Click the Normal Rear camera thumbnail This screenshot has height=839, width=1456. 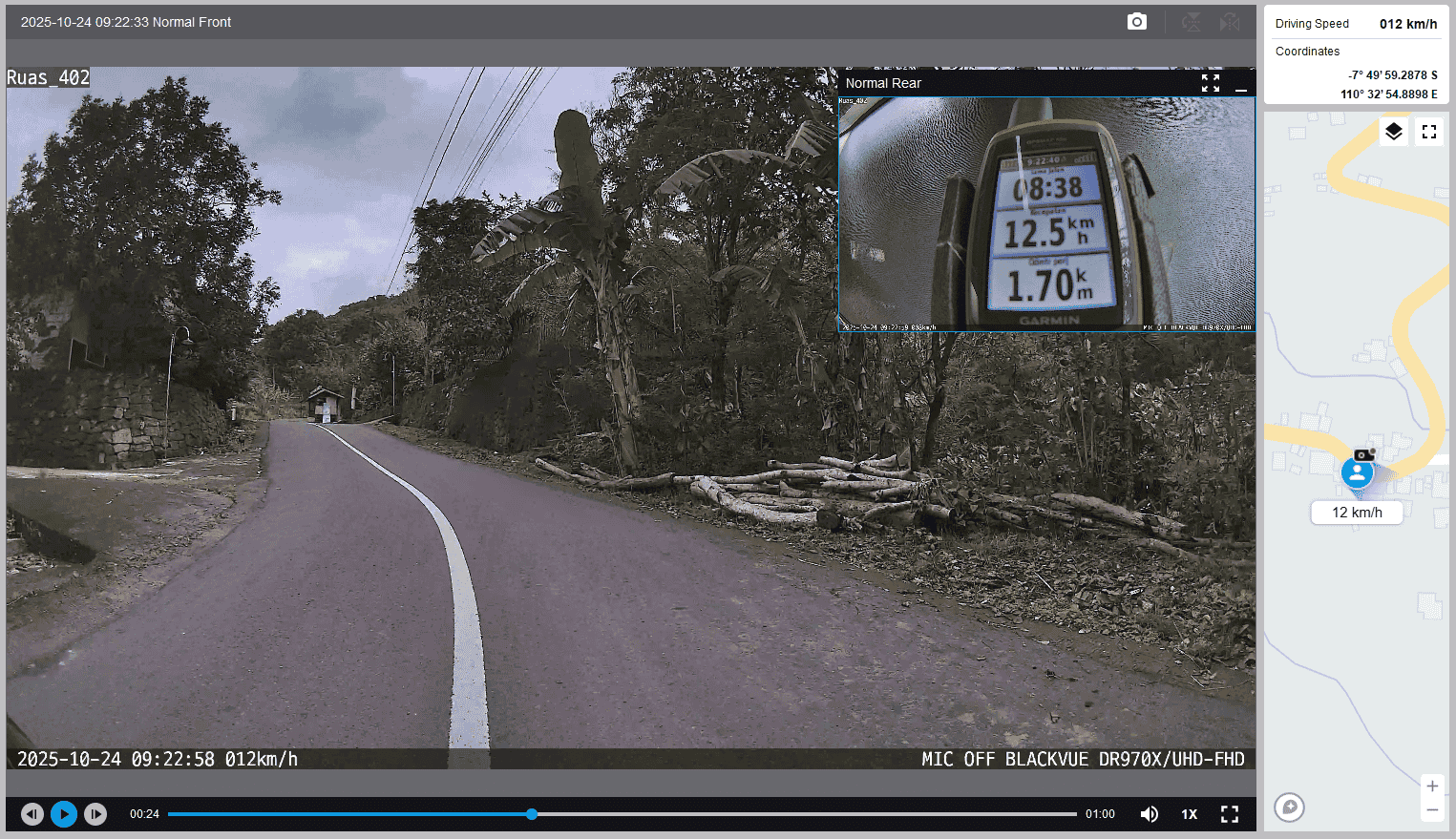tap(1046, 213)
